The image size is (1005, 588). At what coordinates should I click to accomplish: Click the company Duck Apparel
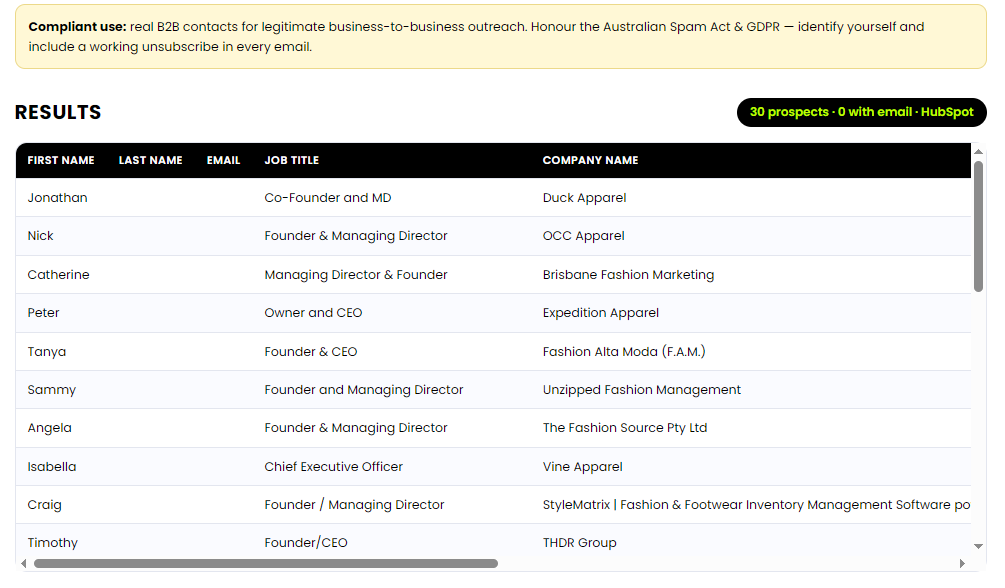[x=585, y=197]
